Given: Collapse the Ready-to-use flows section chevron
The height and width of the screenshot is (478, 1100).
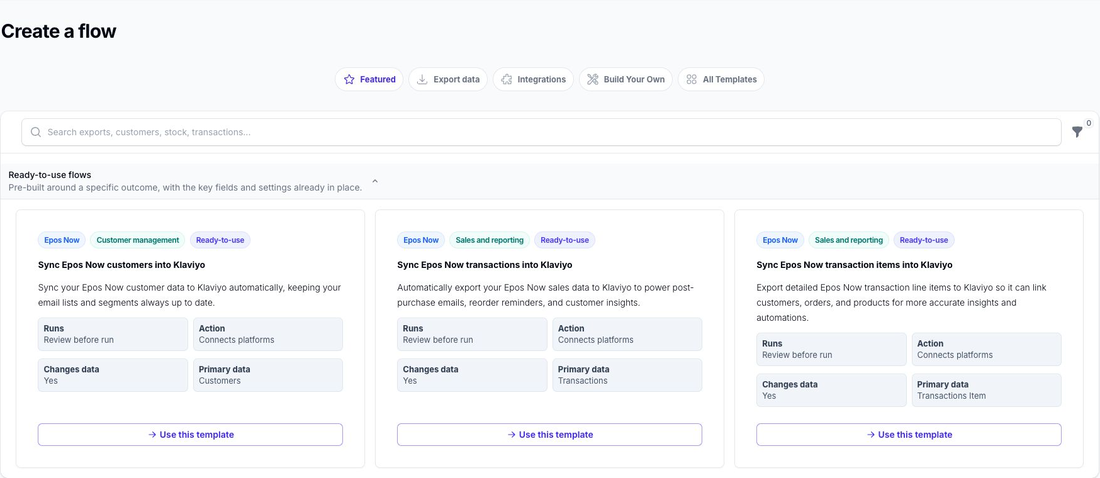Looking at the screenshot, I should tap(375, 181).
